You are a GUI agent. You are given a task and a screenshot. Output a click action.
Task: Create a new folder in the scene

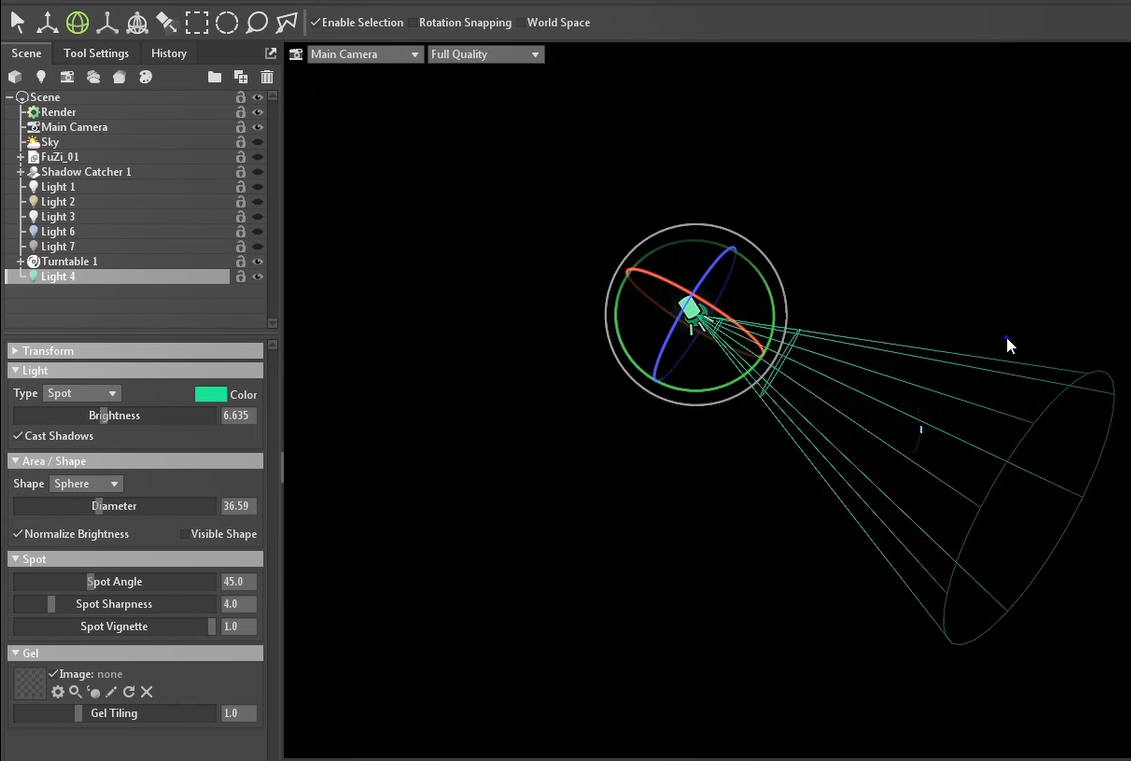click(214, 77)
